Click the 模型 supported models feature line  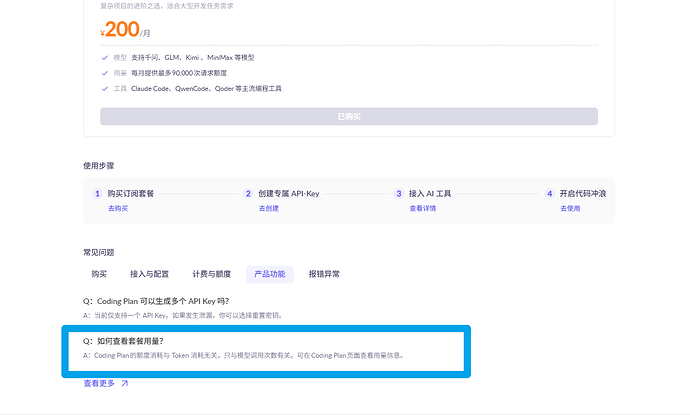pos(178,58)
